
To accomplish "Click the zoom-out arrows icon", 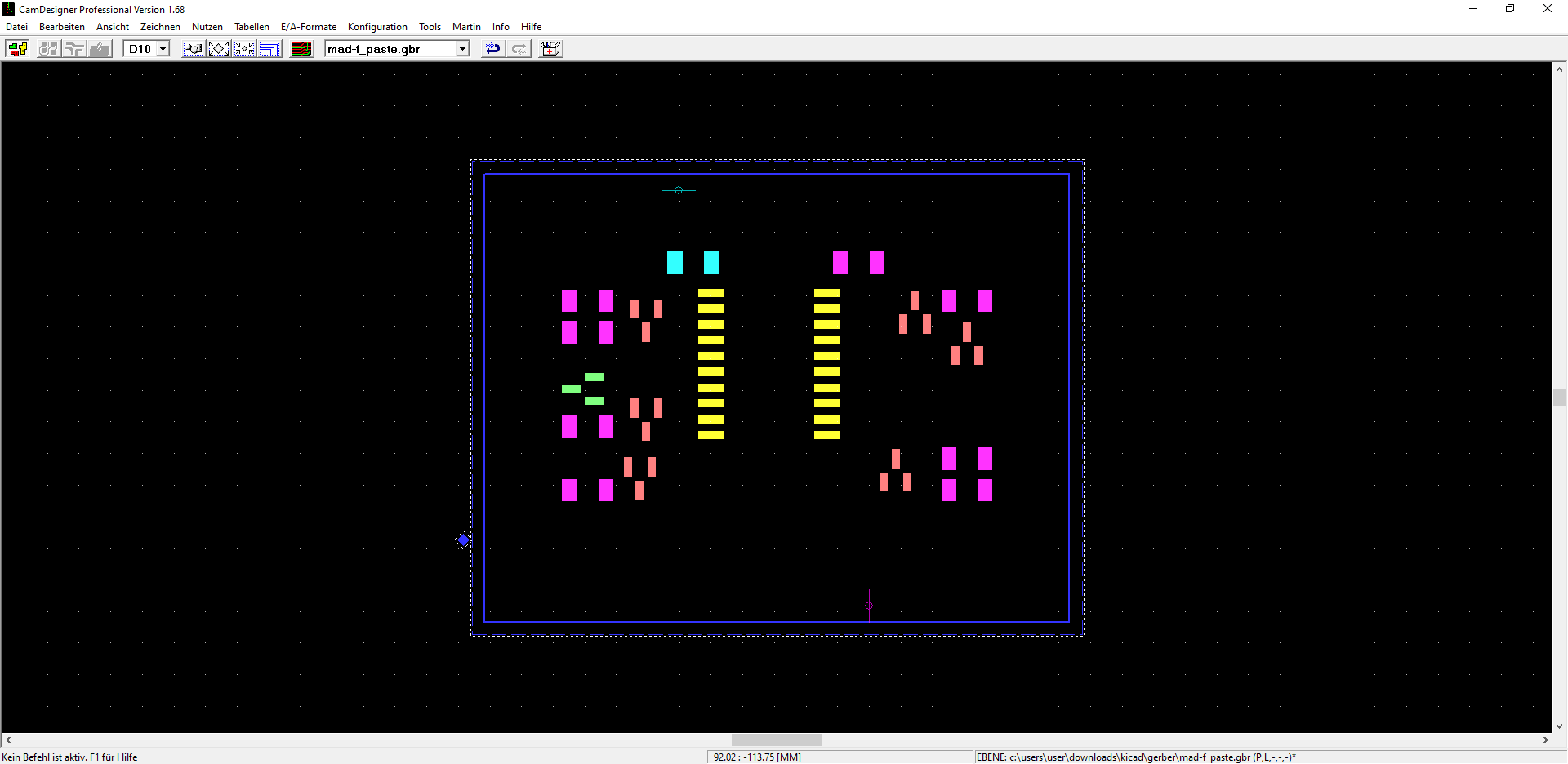I will click(244, 49).
